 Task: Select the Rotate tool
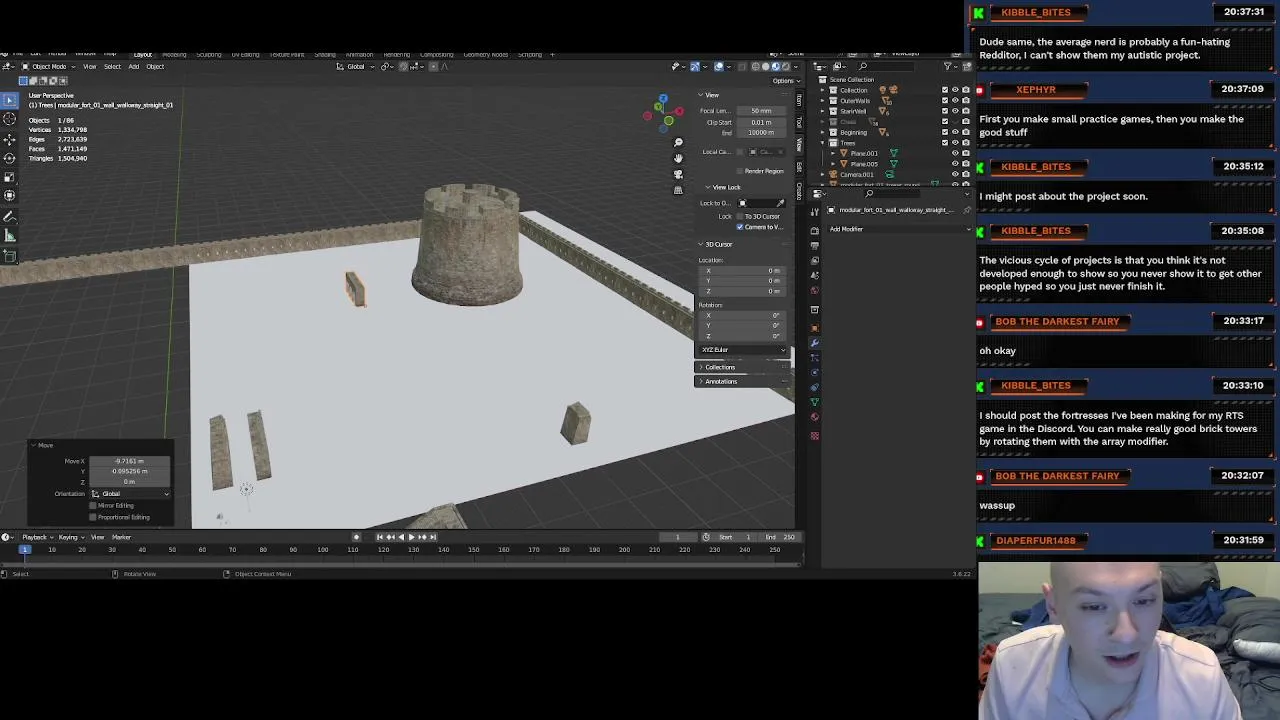coord(10,158)
